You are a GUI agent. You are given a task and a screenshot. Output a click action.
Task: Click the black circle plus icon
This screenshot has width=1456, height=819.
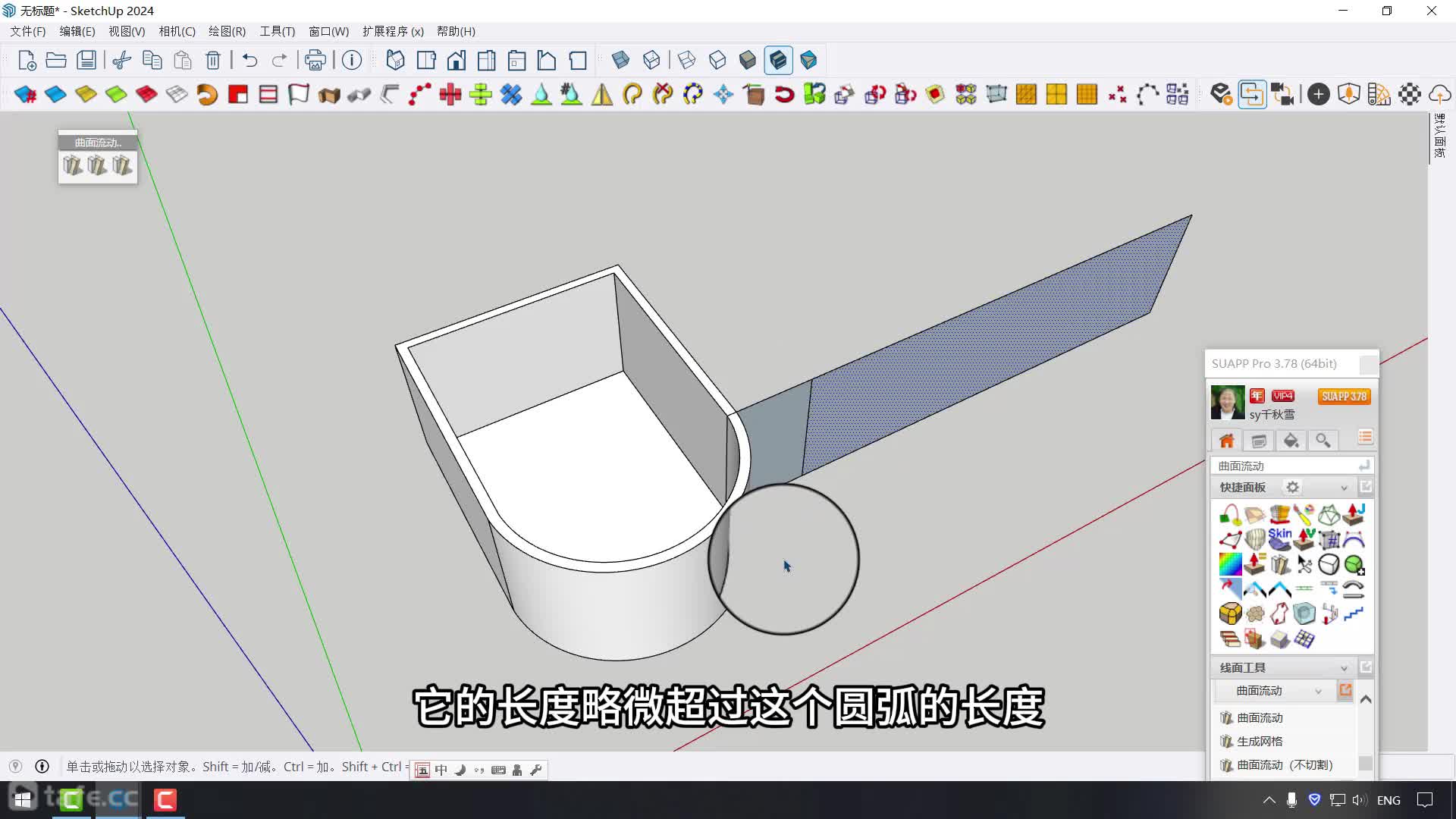1319,94
